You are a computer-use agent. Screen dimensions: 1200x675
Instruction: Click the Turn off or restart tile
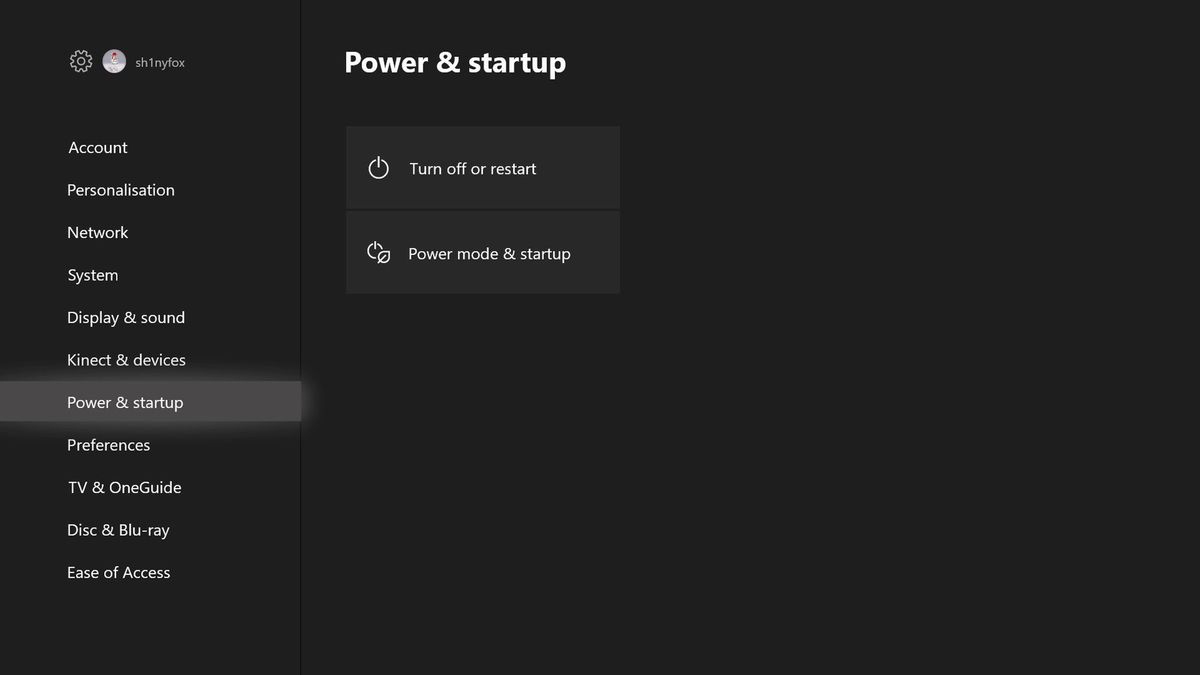[482, 168]
